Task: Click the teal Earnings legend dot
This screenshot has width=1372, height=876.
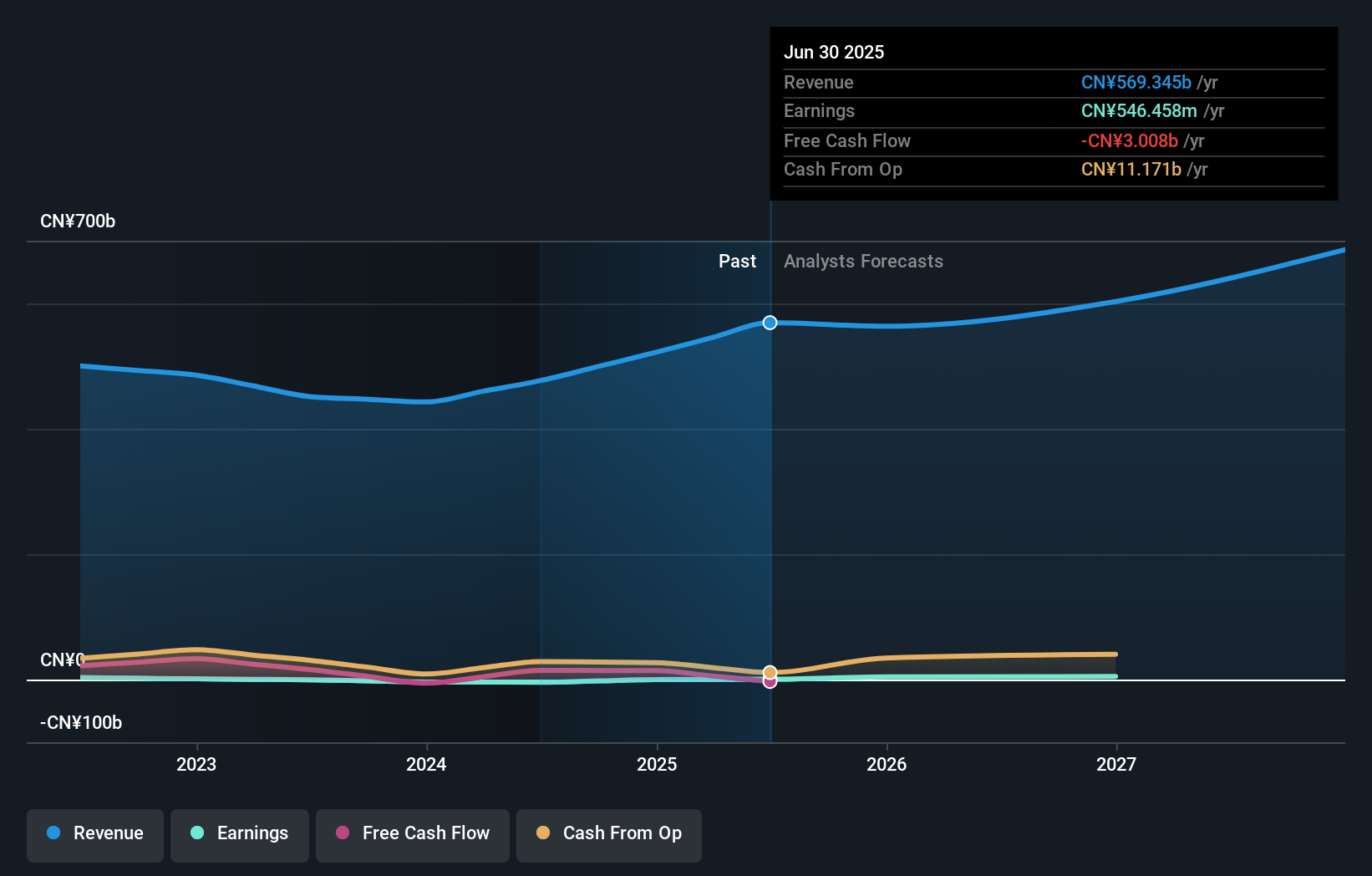Action: pos(196,833)
